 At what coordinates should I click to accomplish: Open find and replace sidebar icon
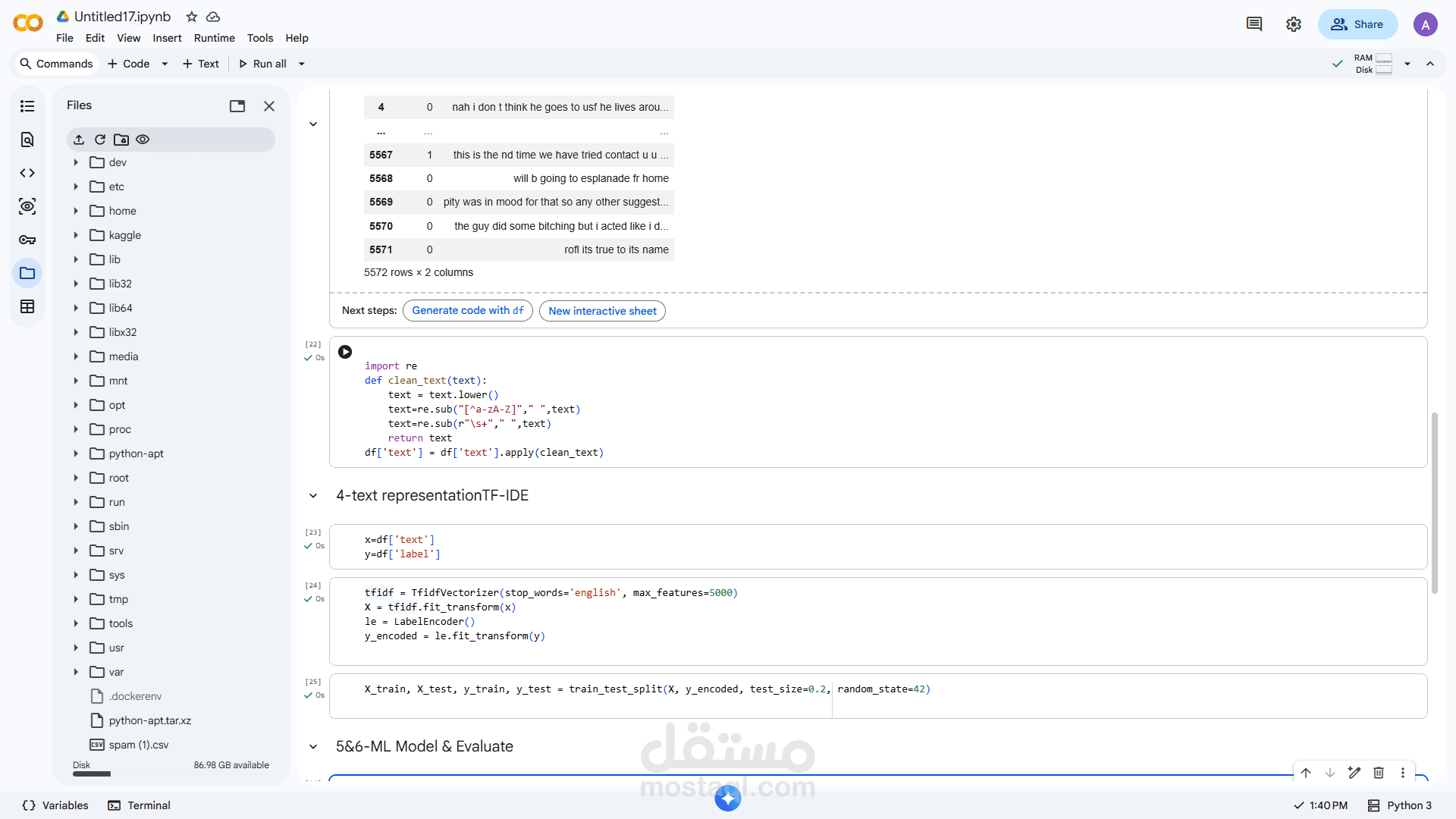[27, 140]
